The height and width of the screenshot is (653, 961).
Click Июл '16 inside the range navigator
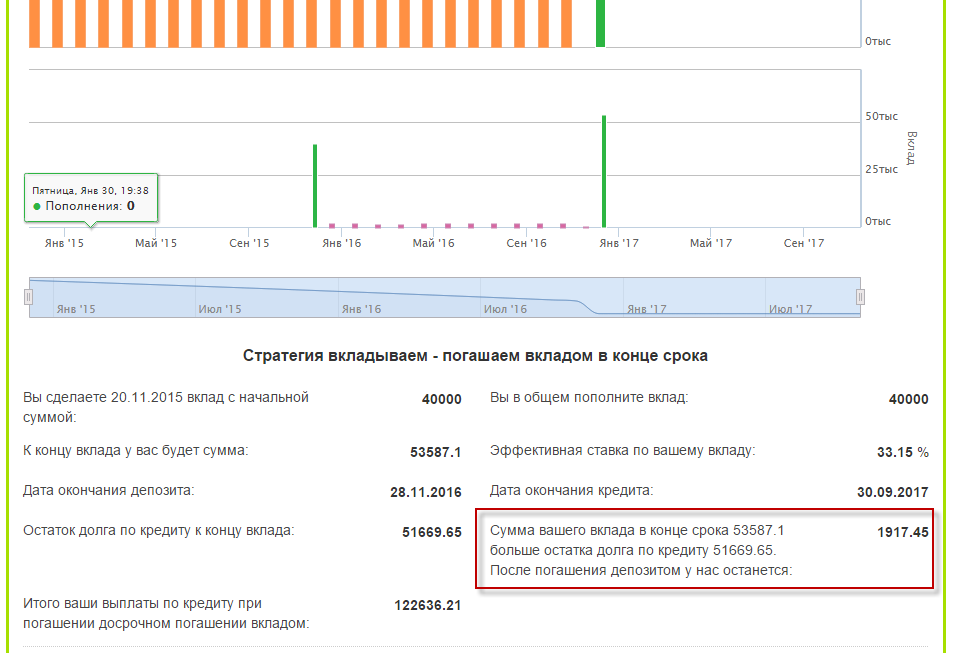506,309
